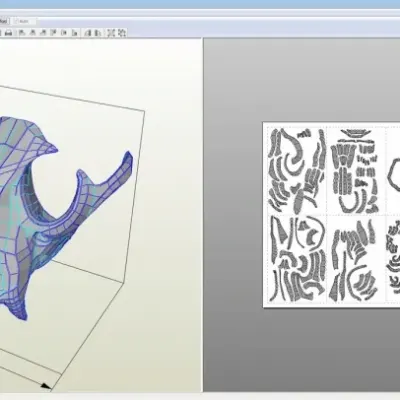Click the toolbar icon right after the printer

coord(22,33)
